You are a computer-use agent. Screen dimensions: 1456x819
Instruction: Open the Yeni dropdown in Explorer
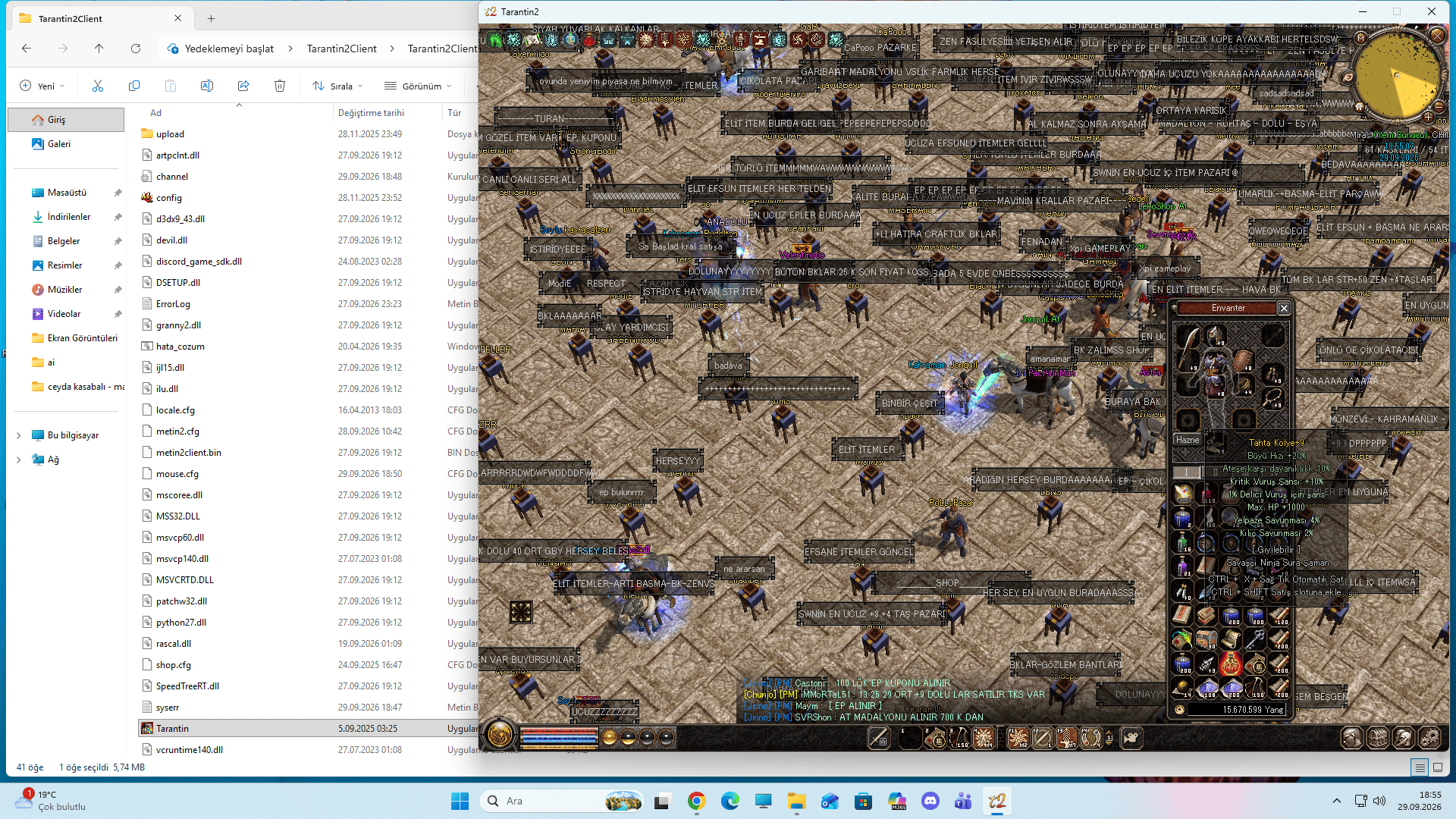click(42, 86)
